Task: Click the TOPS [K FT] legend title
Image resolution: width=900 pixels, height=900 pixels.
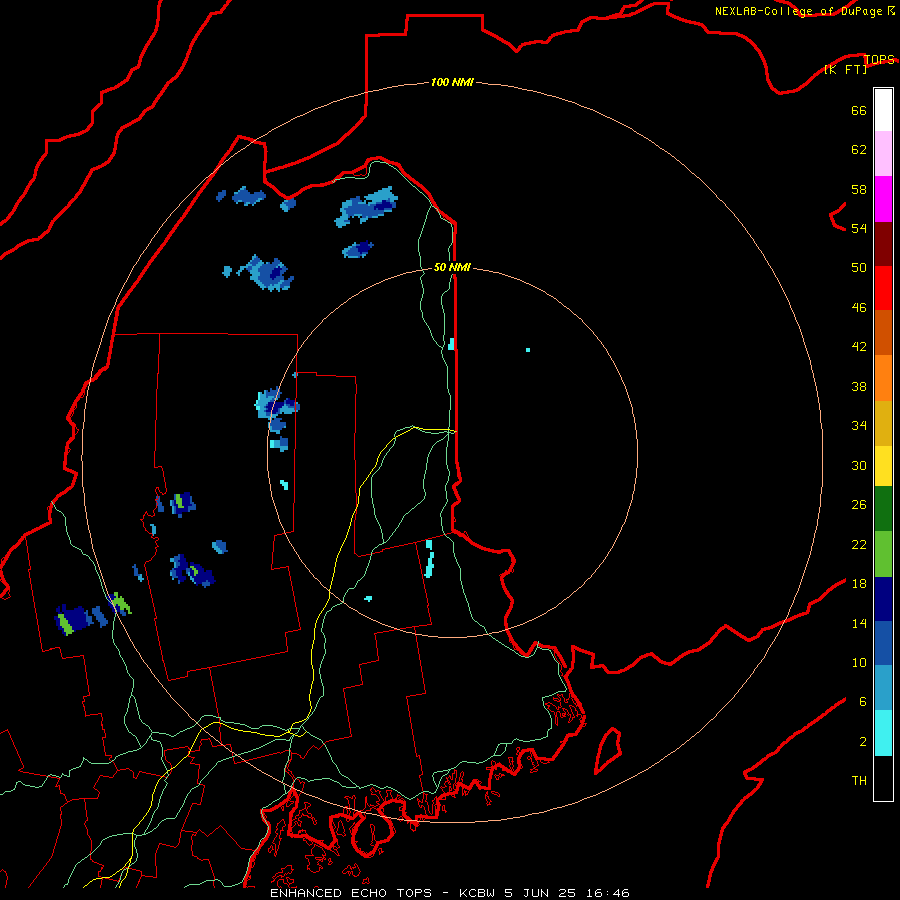Action: (x=859, y=64)
